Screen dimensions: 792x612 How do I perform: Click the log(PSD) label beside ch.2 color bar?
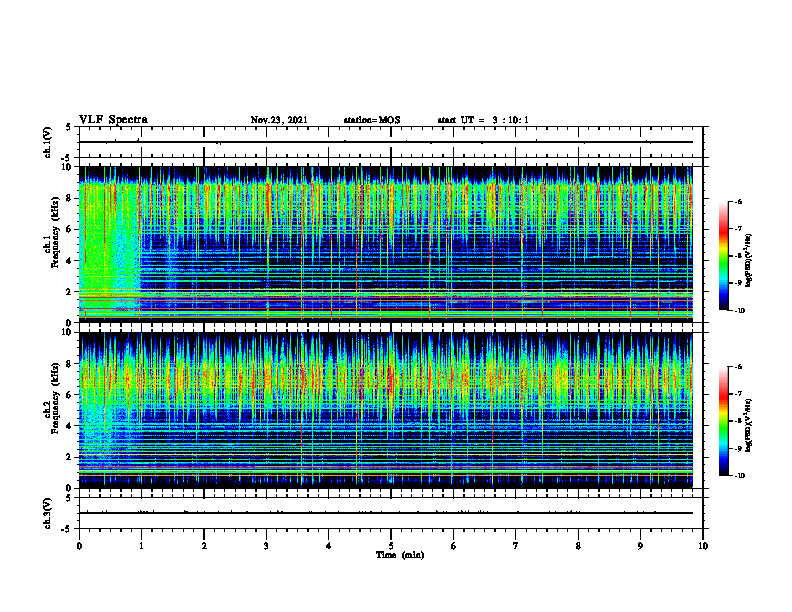[748, 425]
